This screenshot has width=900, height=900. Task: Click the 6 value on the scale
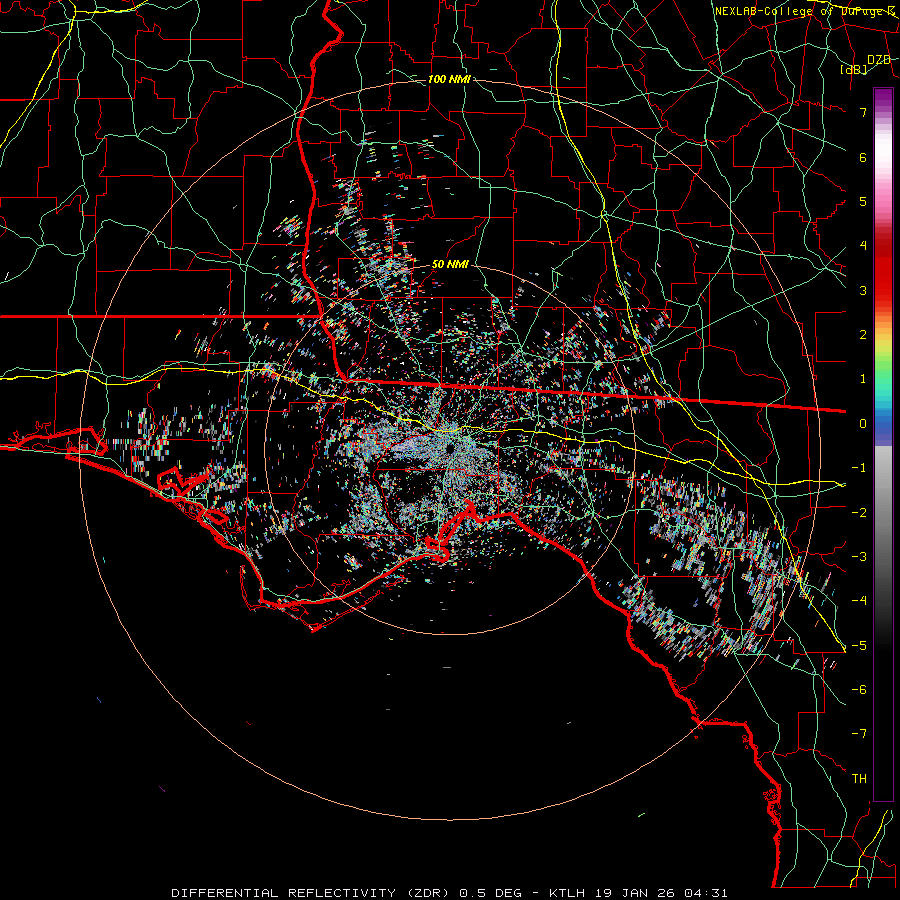click(863, 157)
